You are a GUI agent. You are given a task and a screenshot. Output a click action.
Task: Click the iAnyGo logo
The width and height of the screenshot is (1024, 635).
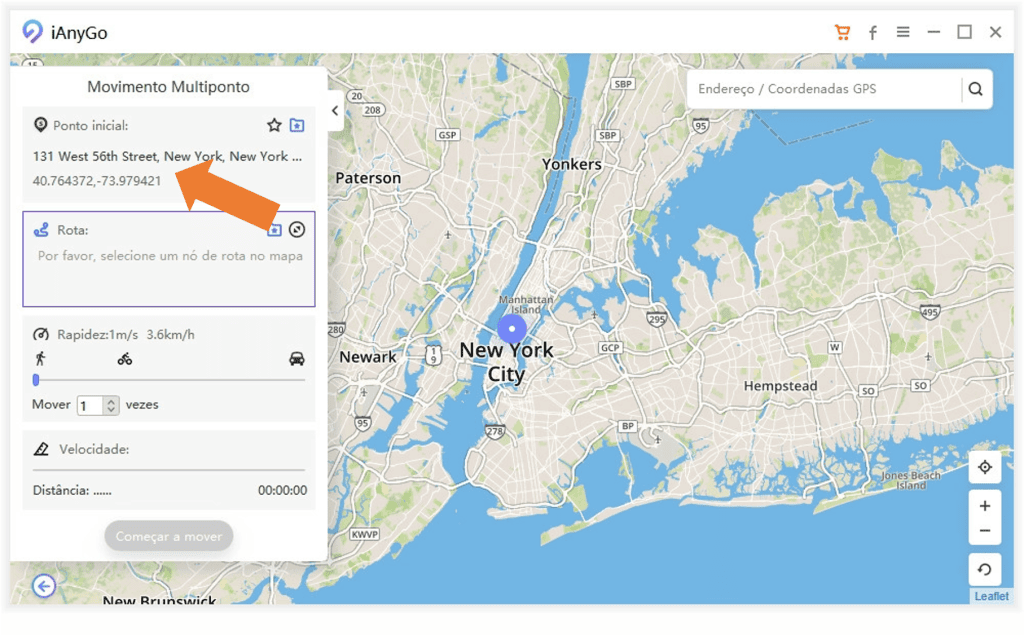(32, 31)
